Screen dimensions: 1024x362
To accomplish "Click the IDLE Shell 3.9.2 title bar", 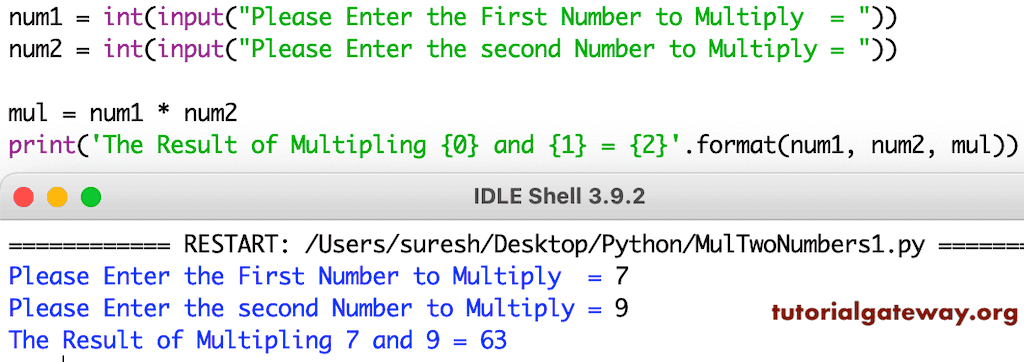I will [x=512, y=197].
